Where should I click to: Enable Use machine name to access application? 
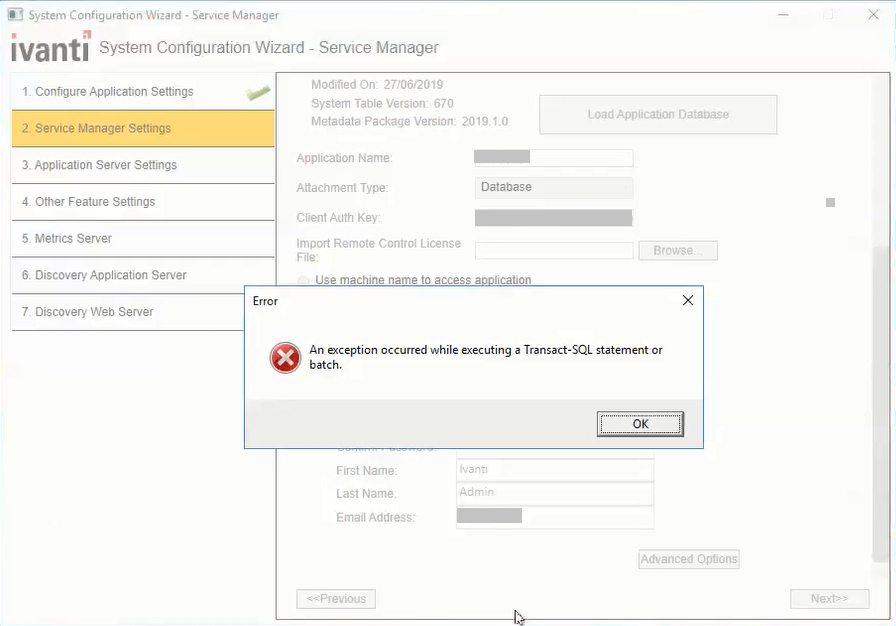pyautogui.click(x=304, y=281)
